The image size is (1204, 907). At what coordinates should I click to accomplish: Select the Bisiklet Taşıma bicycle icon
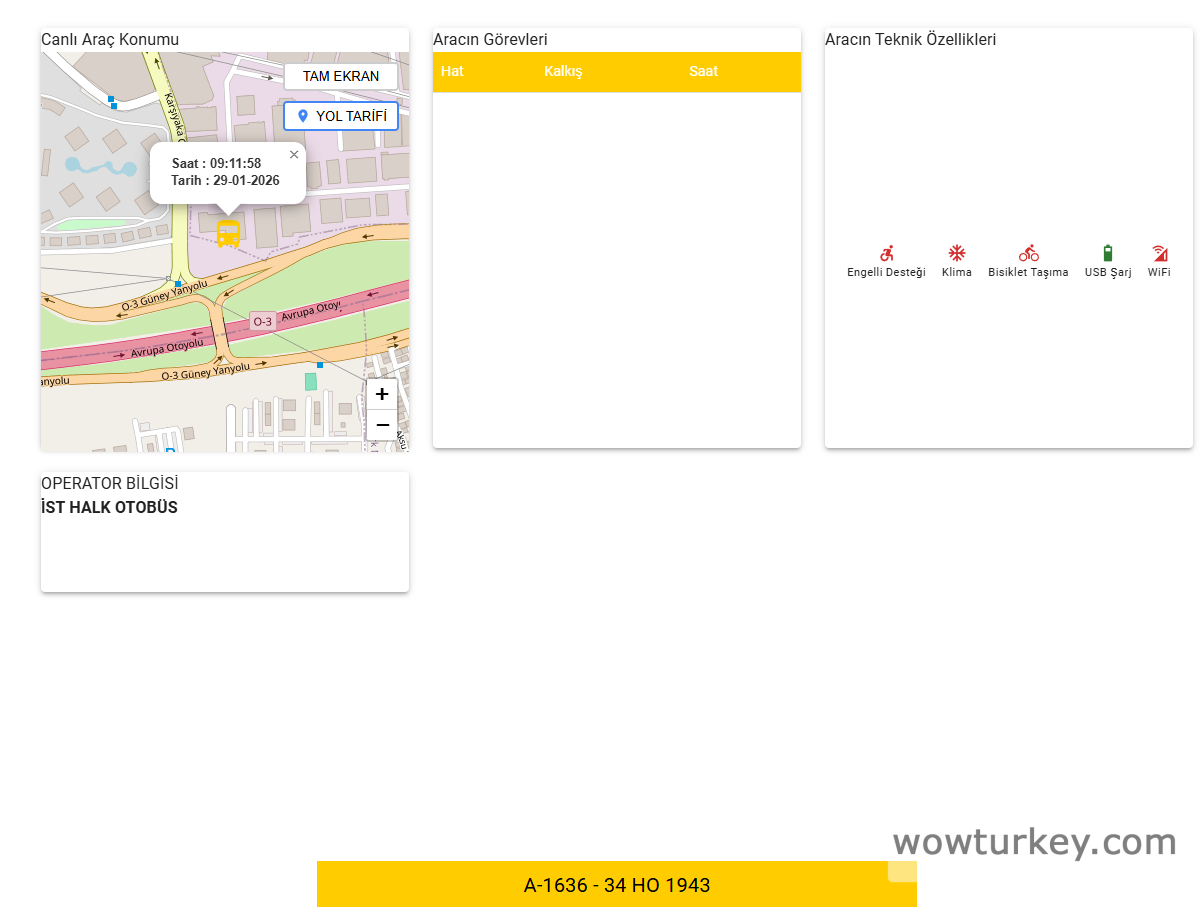coord(1028,253)
